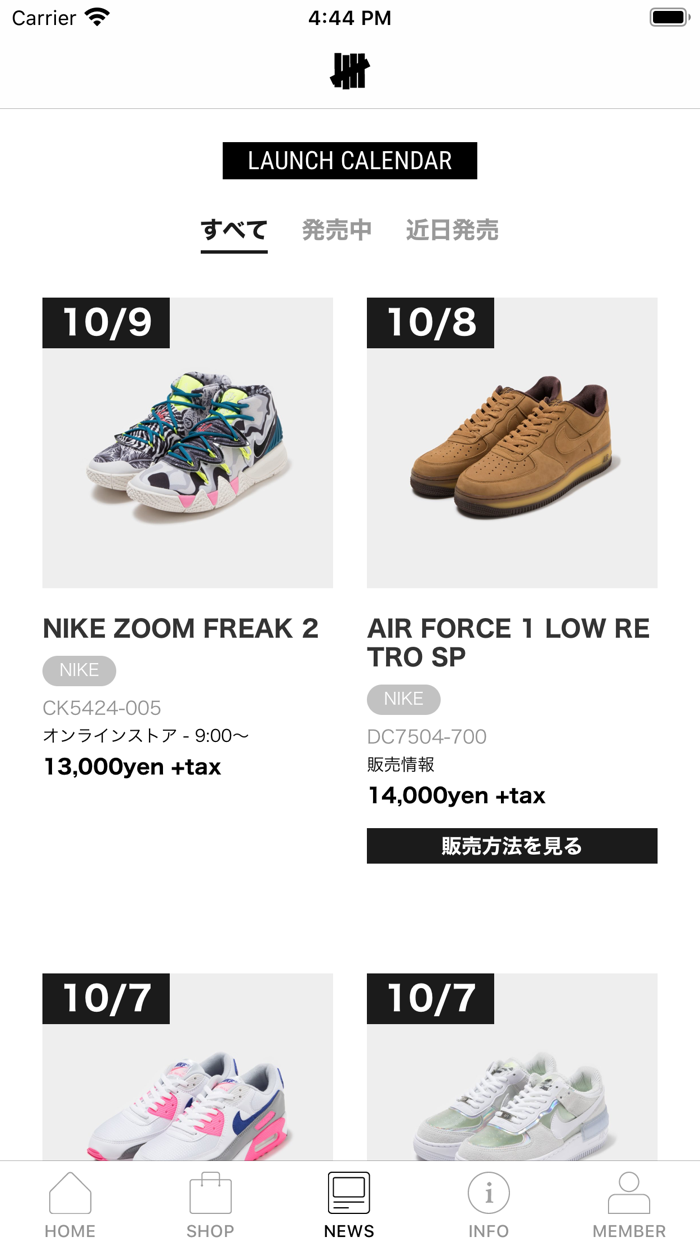Image resolution: width=700 pixels, height=1244 pixels.
Task: Open the HOME tab icon
Action: point(70,1193)
